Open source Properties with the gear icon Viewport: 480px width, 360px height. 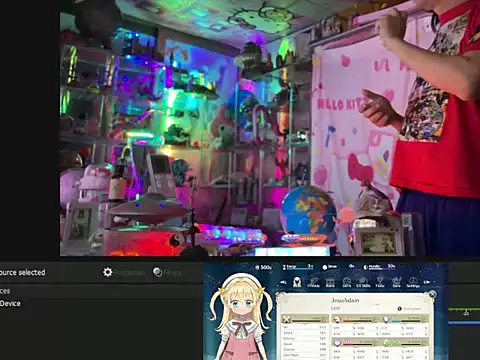tap(124, 272)
